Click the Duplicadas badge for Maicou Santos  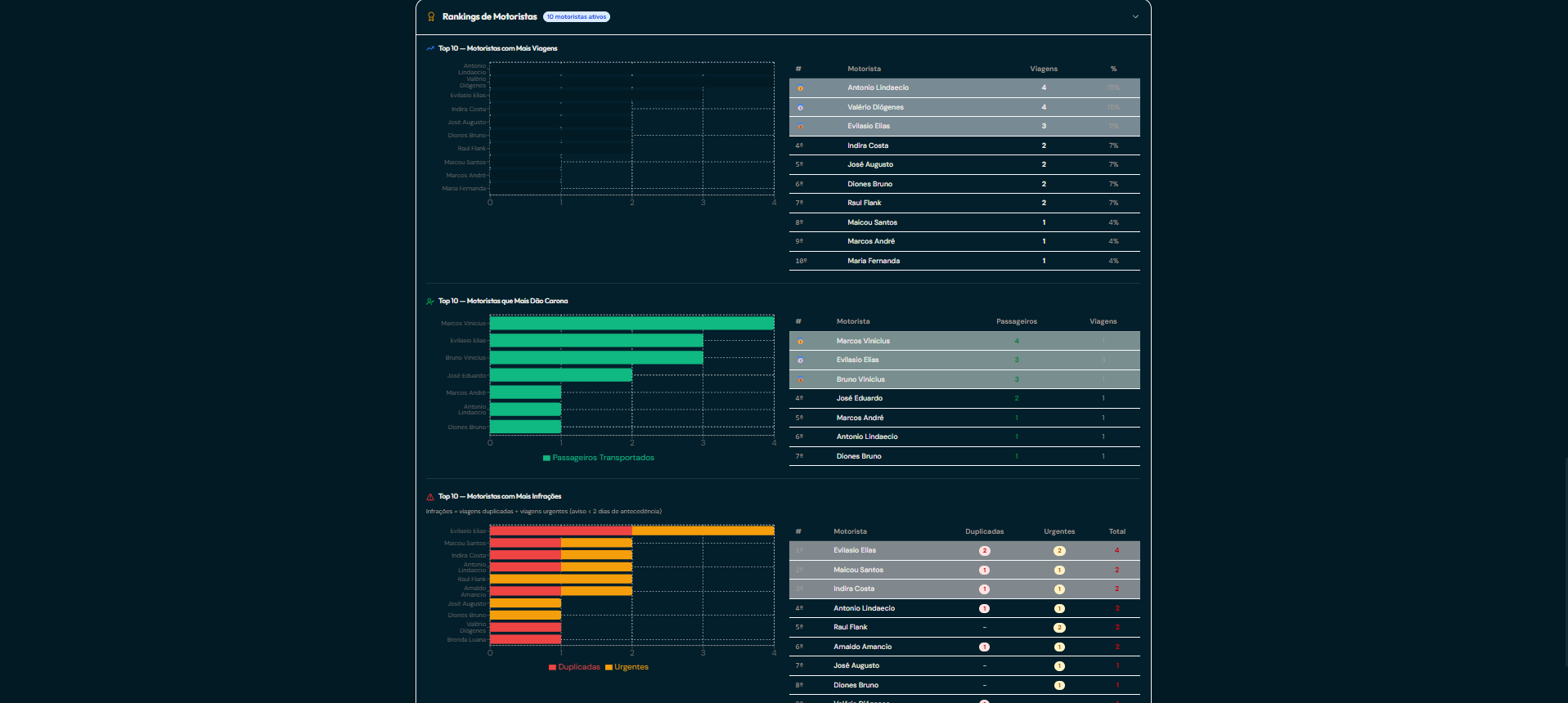tap(984, 570)
